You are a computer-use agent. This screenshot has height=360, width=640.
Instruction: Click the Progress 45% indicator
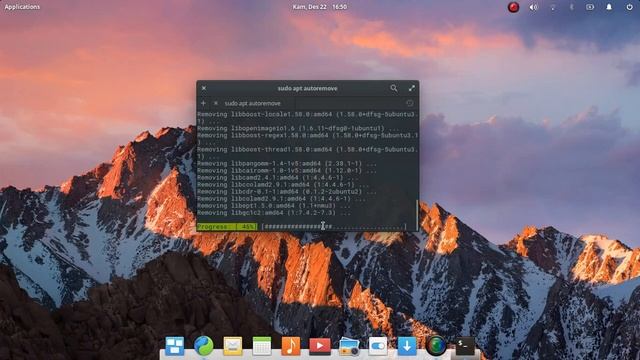pyautogui.click(x=227, y=226)
